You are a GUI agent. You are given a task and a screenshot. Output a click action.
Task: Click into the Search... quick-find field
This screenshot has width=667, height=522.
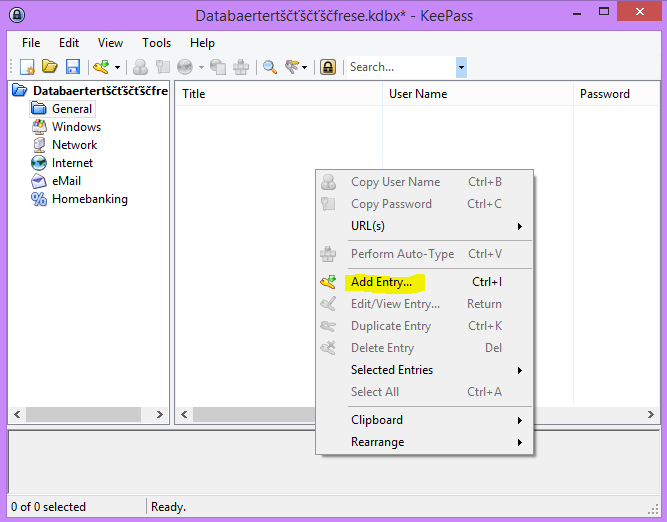click(x=402, y=67)
